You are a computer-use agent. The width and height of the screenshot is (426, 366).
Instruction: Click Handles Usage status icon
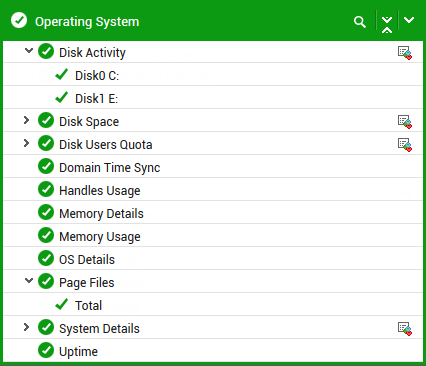(46, 189)
